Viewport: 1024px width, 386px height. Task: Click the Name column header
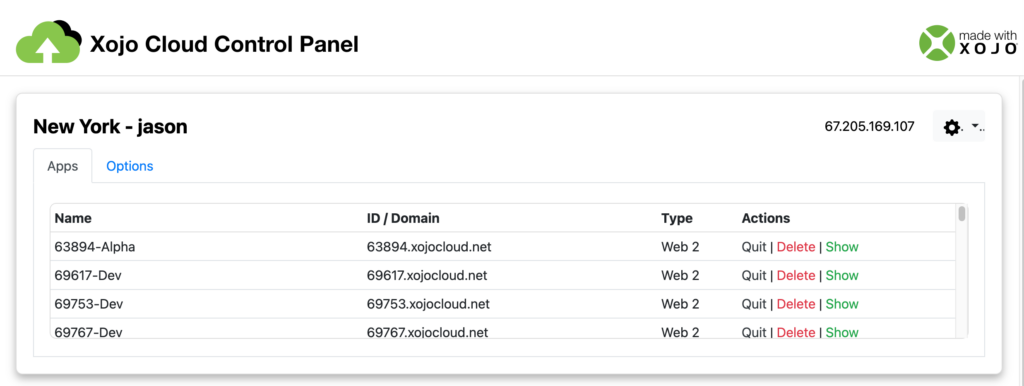73,218
